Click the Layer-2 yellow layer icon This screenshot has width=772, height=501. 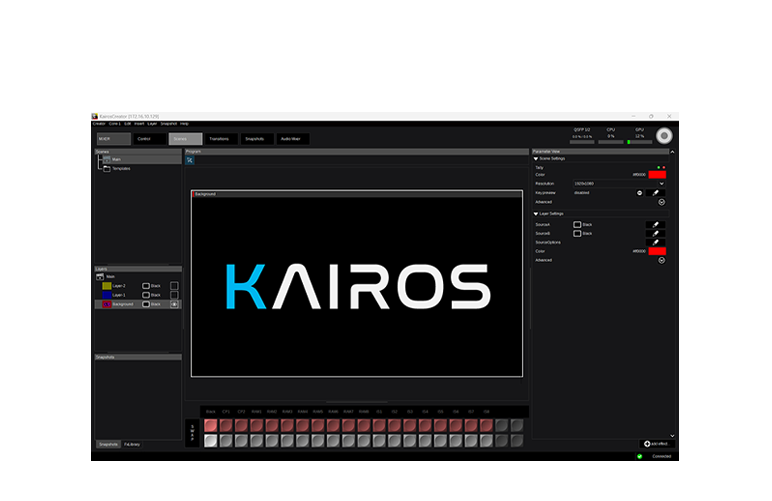tap(107, 285)
